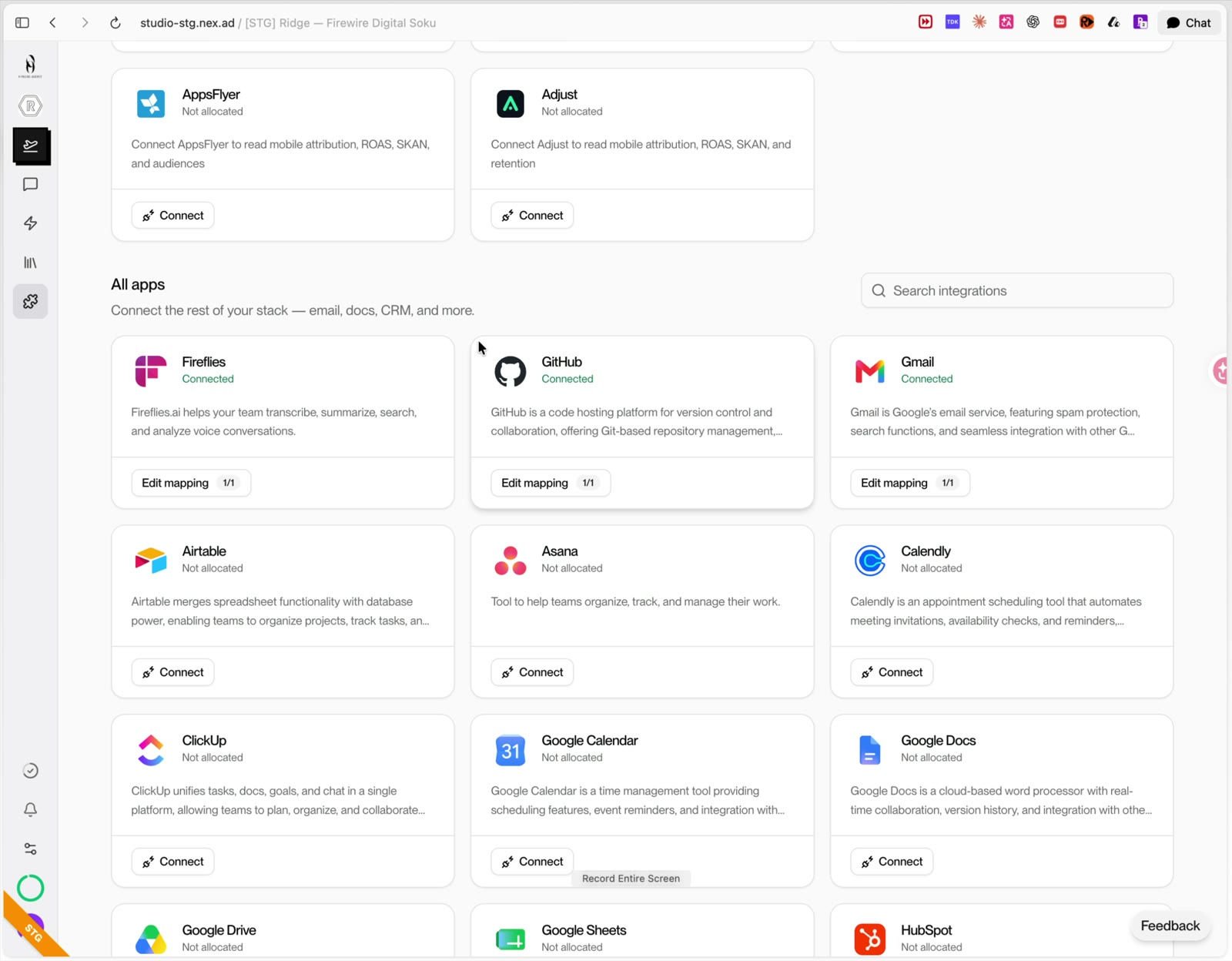The image size is (1232, 961).
Task: Click the HubSpot card title
Action: coord(926,930)
